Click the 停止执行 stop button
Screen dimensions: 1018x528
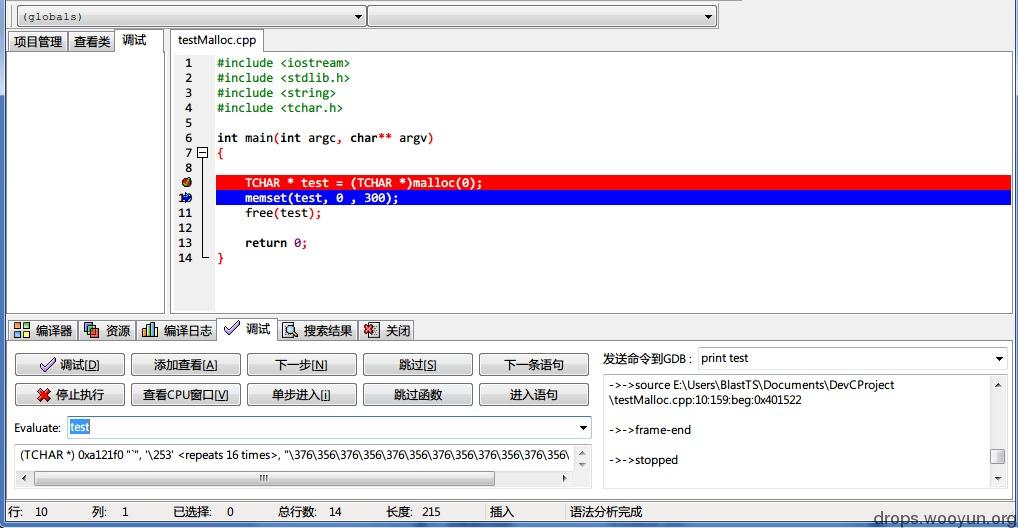coord(69,394)
